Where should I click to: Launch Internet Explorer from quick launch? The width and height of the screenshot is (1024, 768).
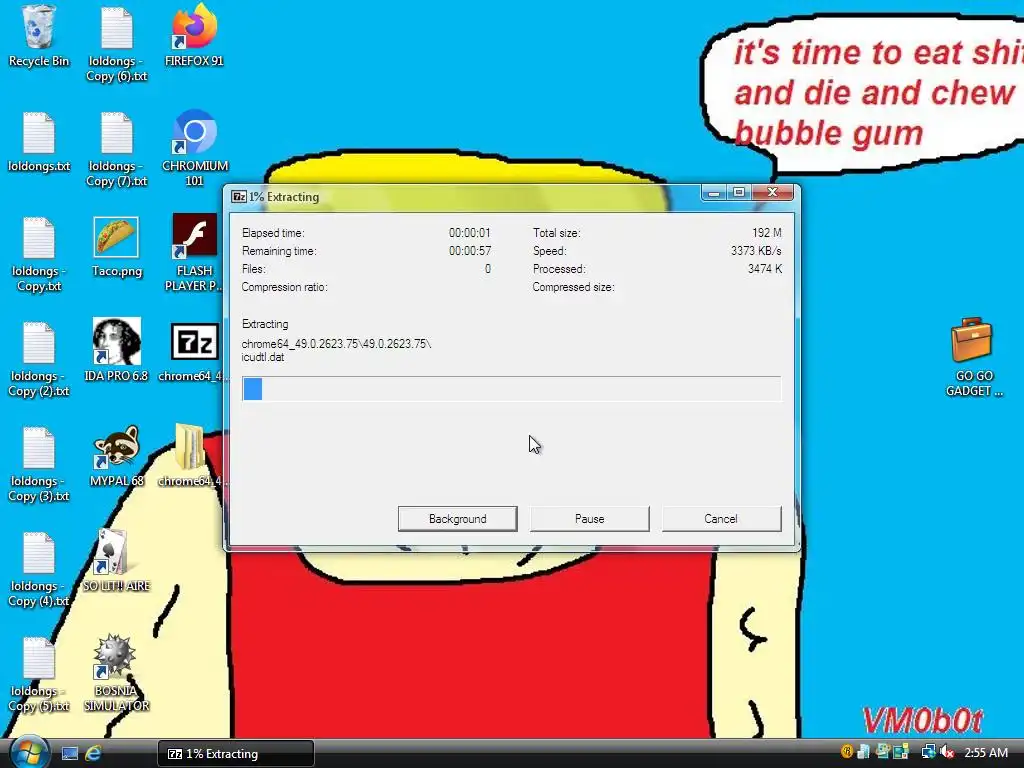pyautogui.click(x=93, y=754)
